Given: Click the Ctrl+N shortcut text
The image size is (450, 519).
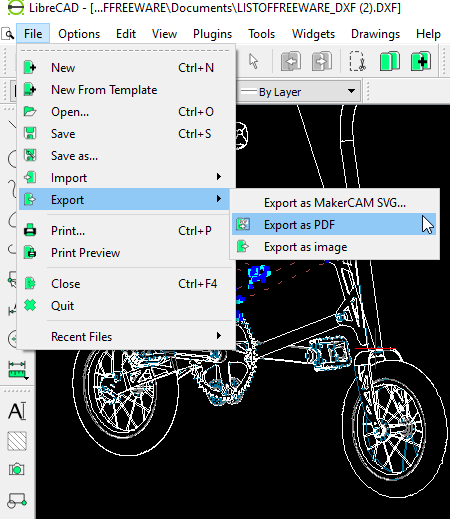Looking at the screenshot, I should (x=196, y=68).
